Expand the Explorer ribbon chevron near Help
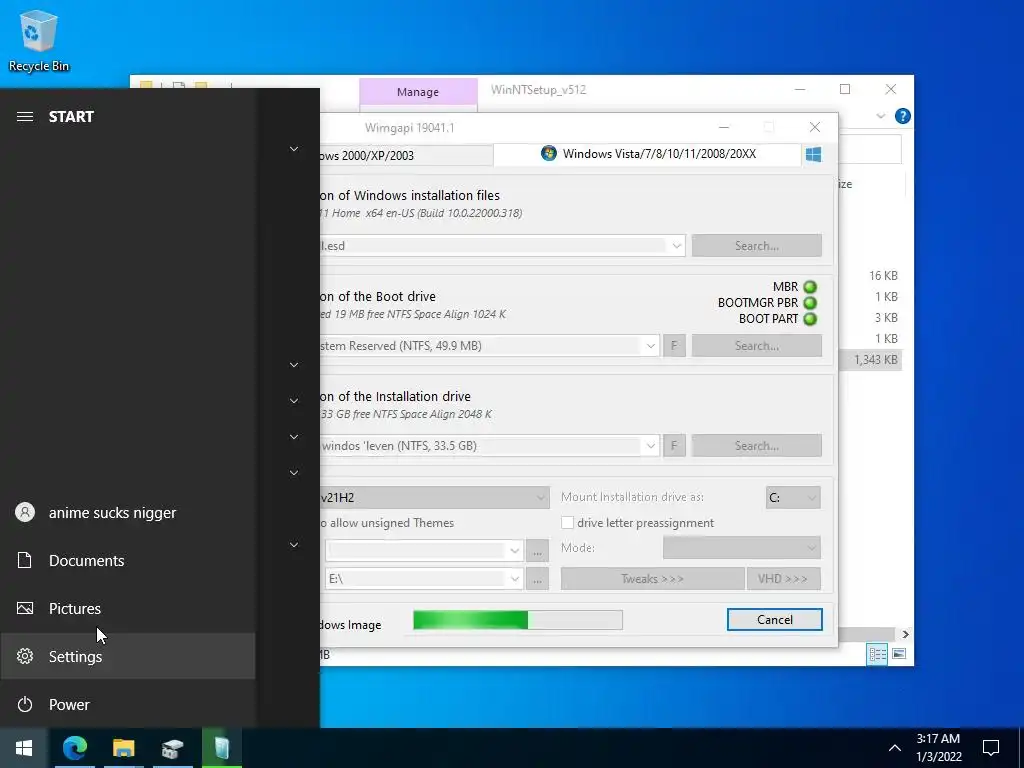 pos(880,116)
